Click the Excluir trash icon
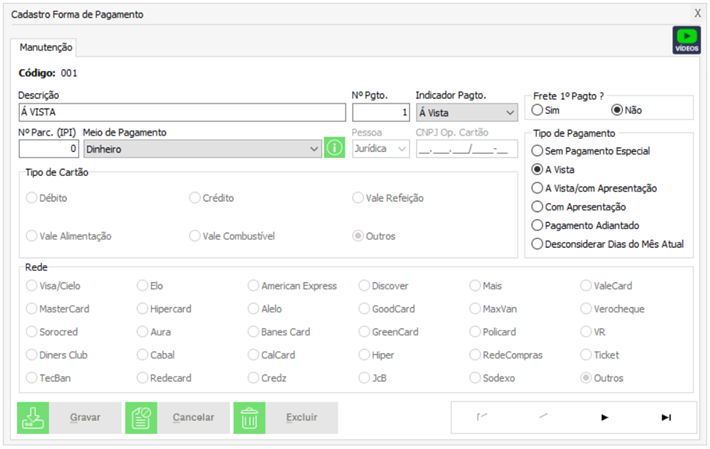Image resolution: width=710 pixels, height=449 pixels. [x=249, y=417]
